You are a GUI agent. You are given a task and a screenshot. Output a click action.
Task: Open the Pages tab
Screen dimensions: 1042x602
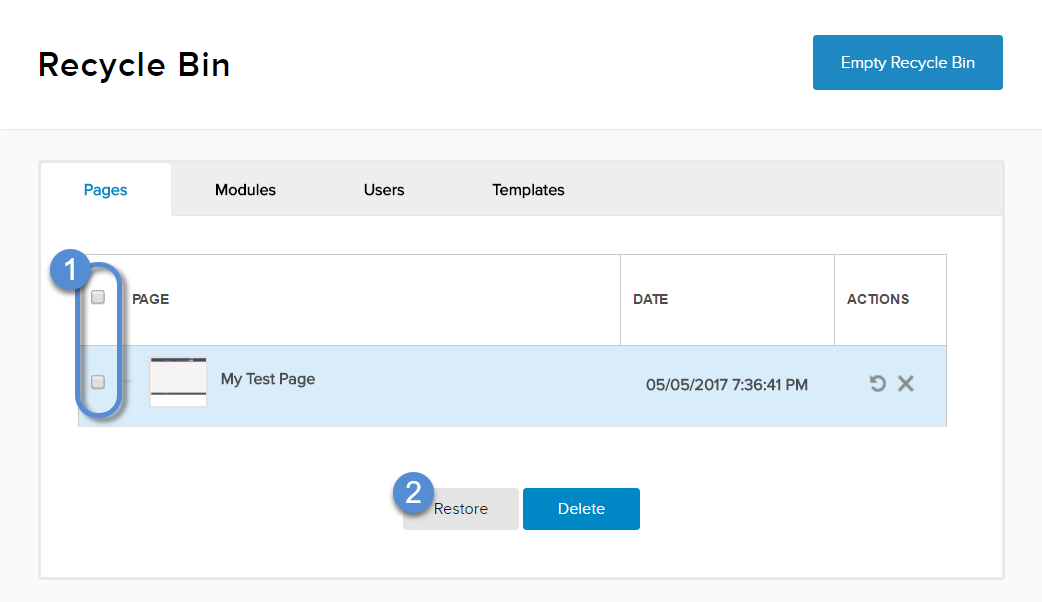click(105, 190)
